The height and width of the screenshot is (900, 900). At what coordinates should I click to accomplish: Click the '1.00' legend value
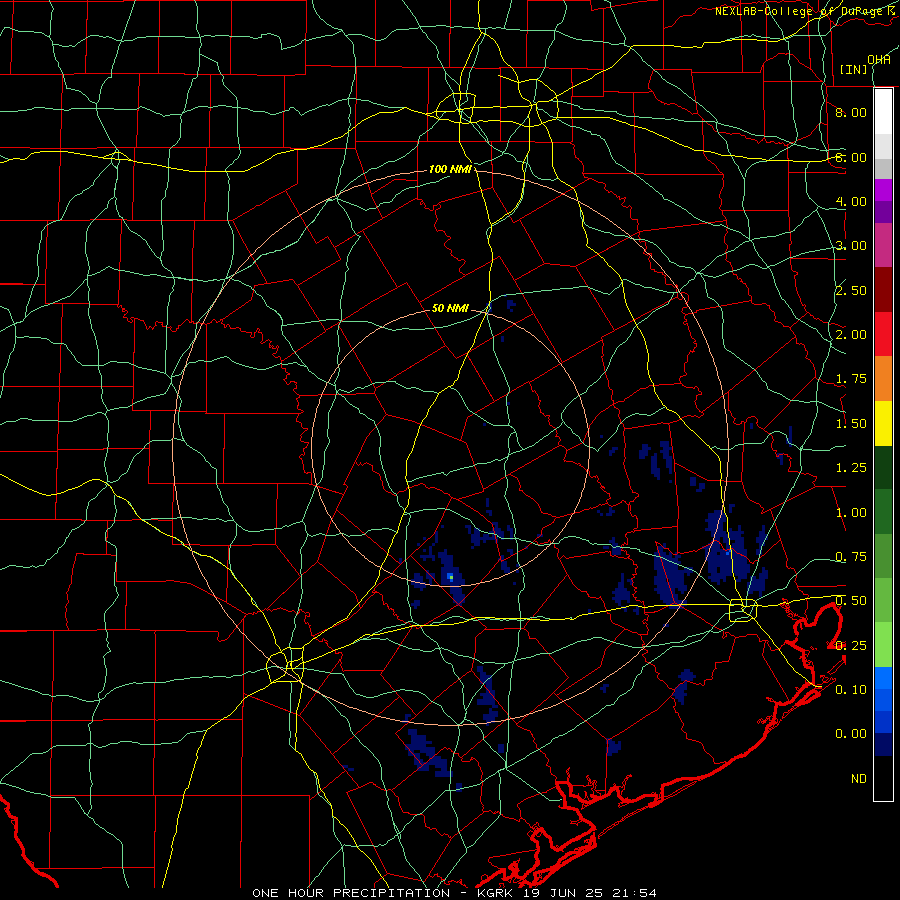click(851, 513)
